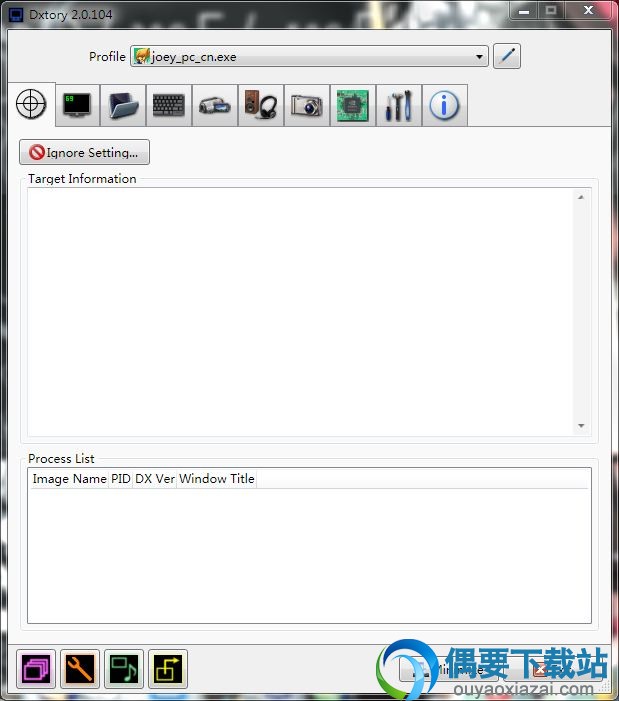Click the green monitor and music note icon
This screenshot has width=619, height=701.
pos(124,669)
